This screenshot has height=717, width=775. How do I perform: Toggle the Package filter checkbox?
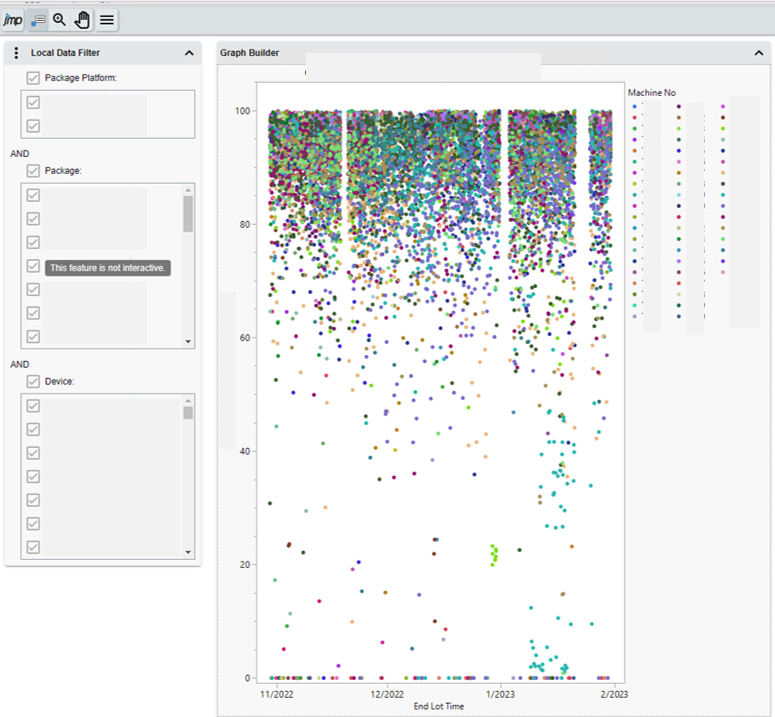coord(33,171)
